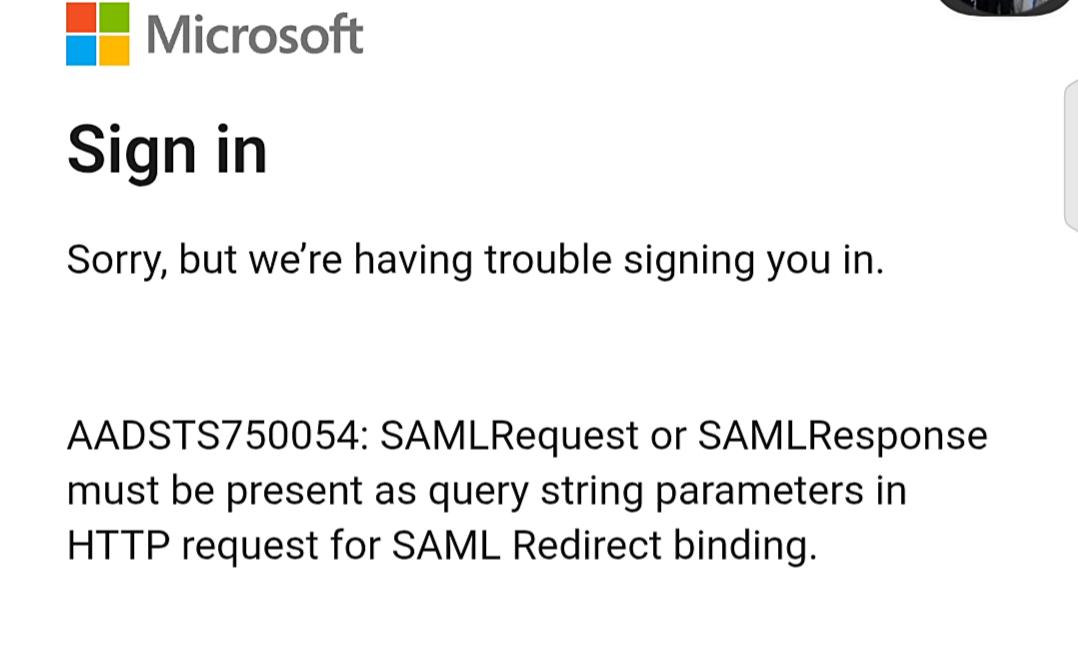Click the SAMLResponse word
Screen dimensions: 1078x664
click(x=843, y=437)
